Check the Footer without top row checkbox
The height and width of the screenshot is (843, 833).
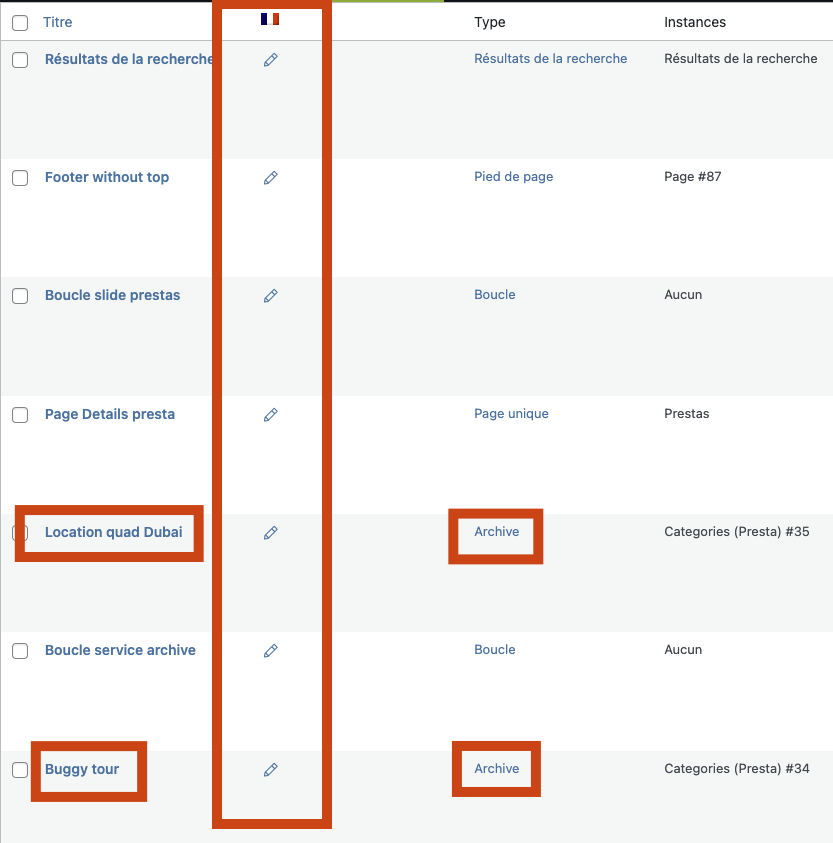[x=20, y=178]
